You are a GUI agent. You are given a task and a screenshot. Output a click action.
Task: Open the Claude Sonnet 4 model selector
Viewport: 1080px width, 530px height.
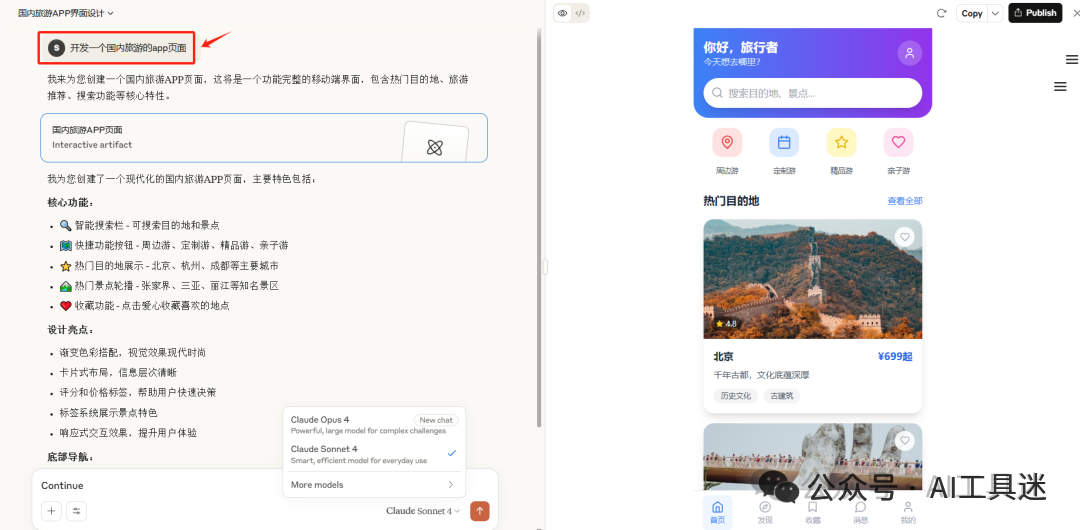point(423,511)
